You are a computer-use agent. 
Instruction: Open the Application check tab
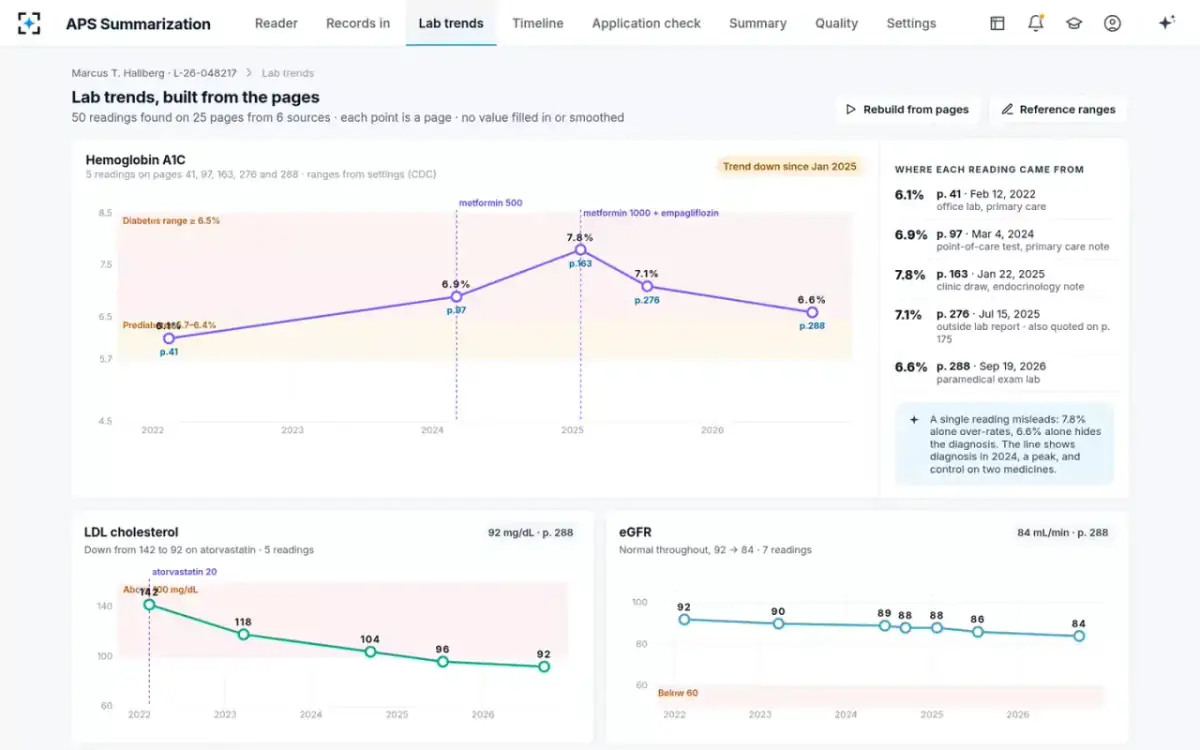[x=646, y=23]
